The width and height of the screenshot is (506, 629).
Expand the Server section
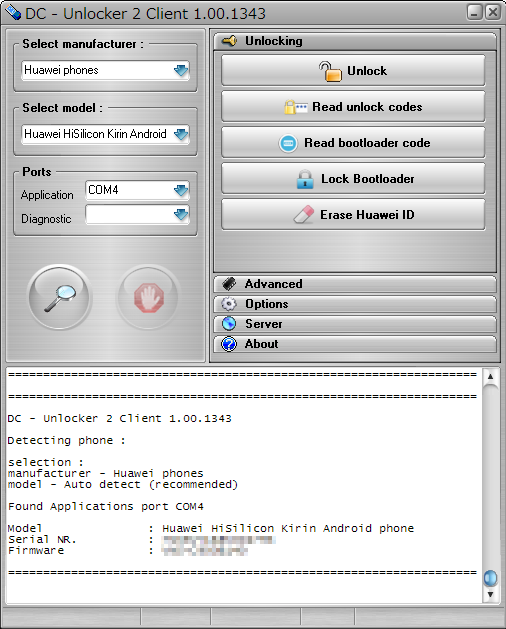[x=355, y=324]
